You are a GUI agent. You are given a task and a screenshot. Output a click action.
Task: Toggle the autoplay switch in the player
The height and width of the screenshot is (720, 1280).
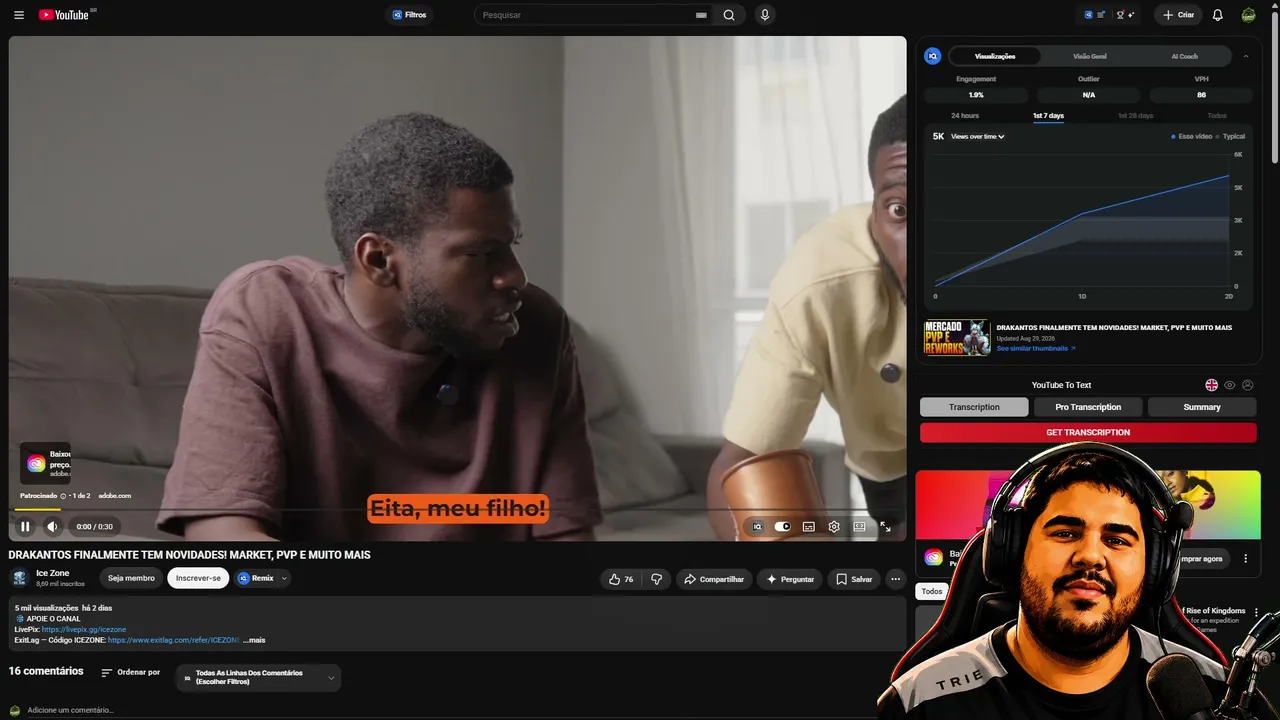pos(782,526)
